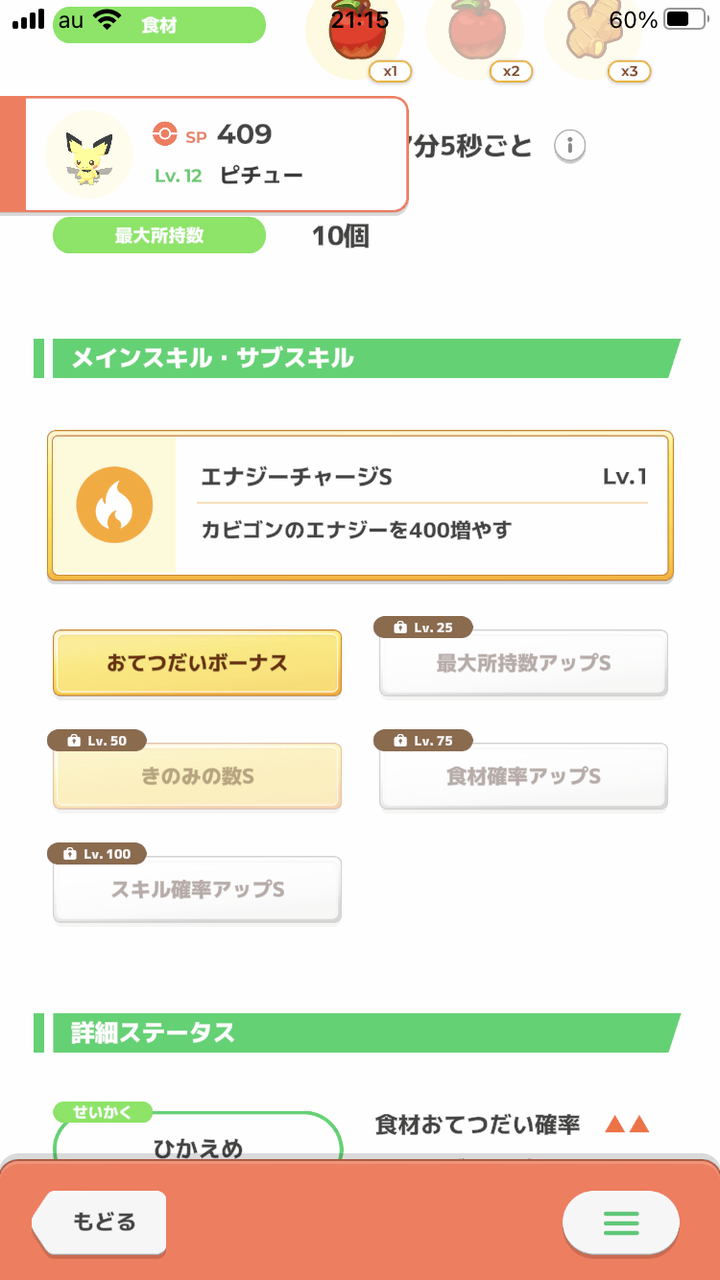This screenshot has height=1280, width=720.
Task: Tap the lock icon on Lv. 25 badge
Action: pos(400,628)
